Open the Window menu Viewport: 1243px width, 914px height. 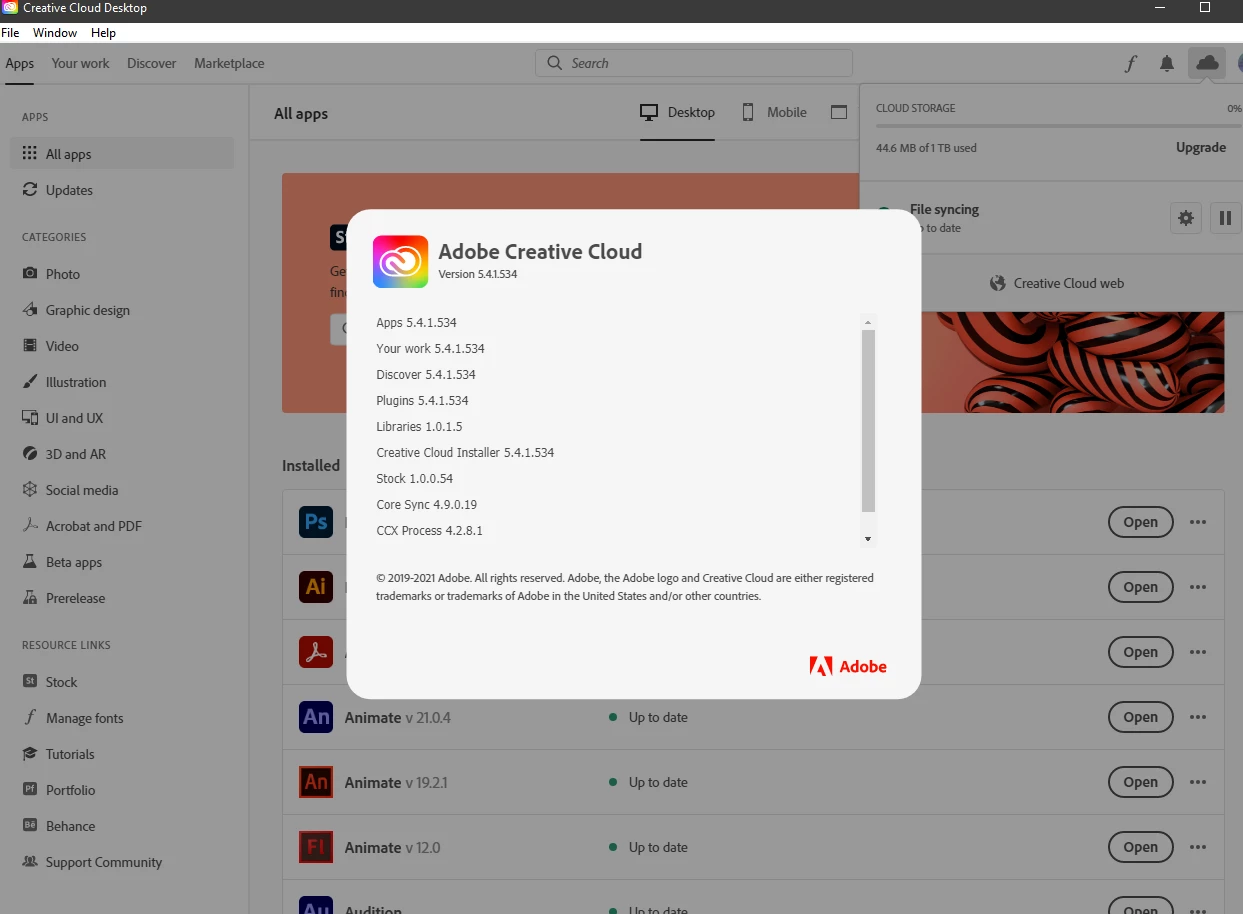(x=55, y=33)
